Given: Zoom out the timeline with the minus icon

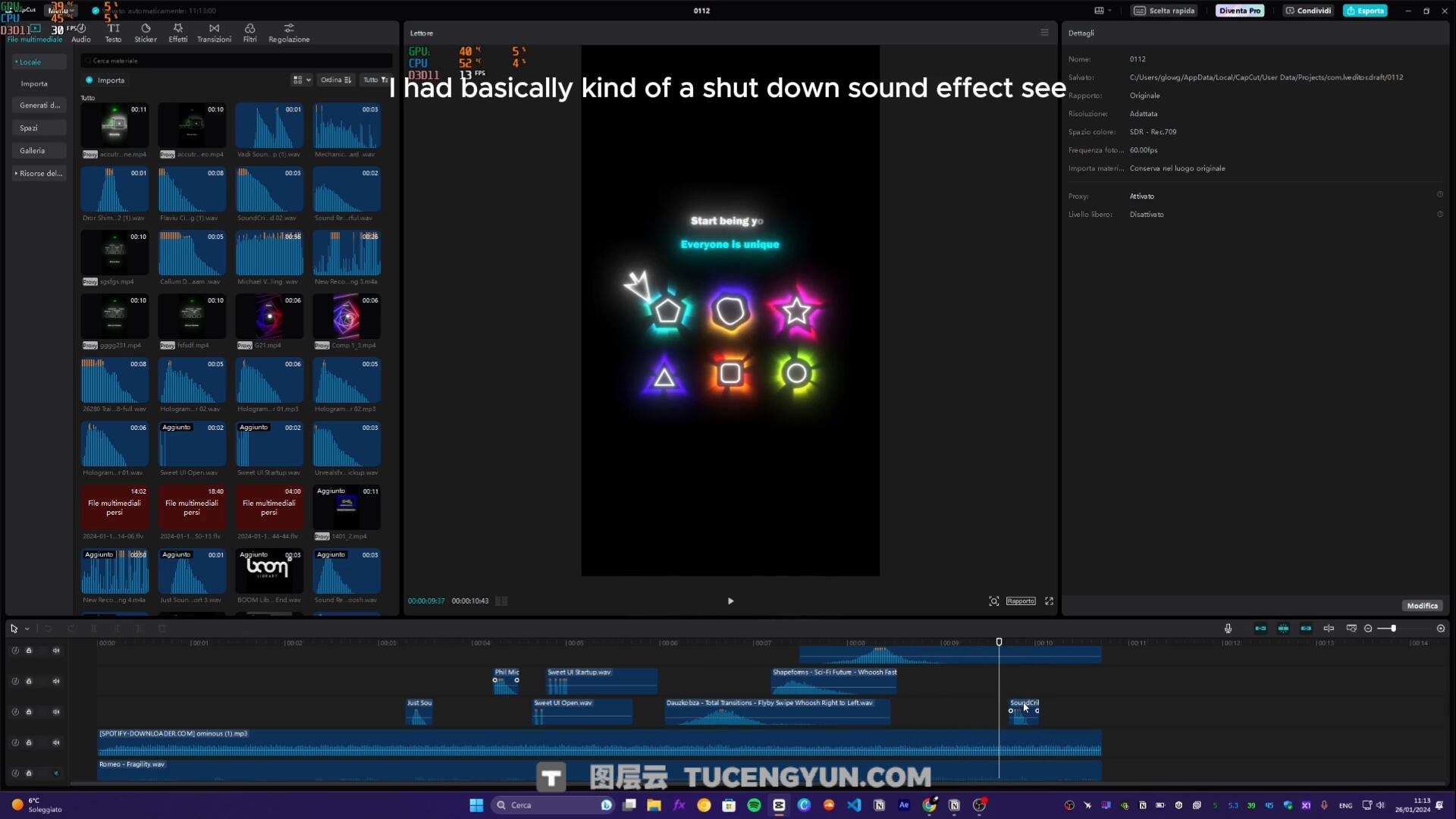Looking at the screenshot, I should [1368, 628].
